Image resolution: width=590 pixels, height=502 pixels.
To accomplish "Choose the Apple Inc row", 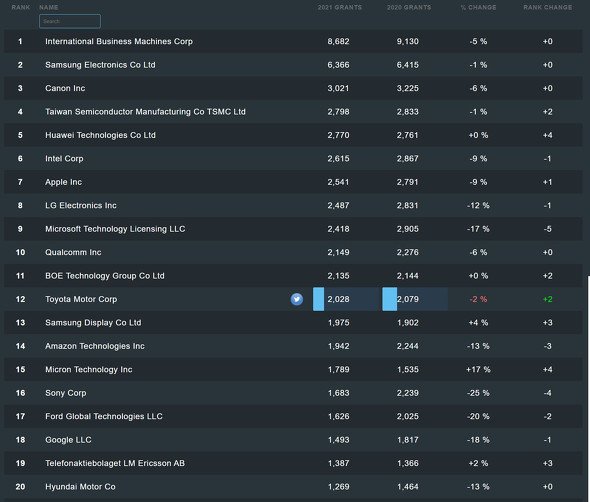I will [293, 182].
